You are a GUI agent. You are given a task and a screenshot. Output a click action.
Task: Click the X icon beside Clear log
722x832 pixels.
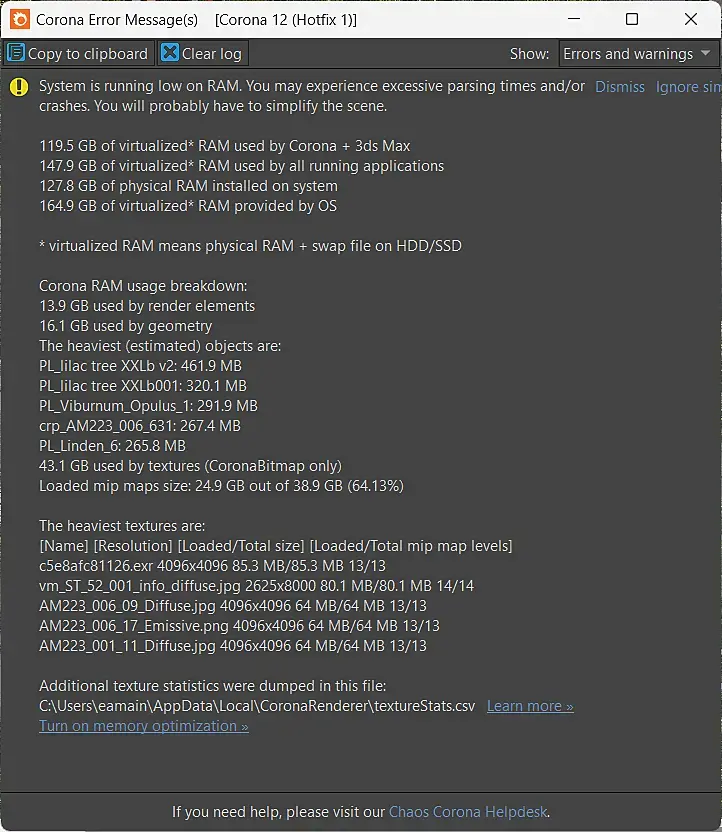point(170,54)
